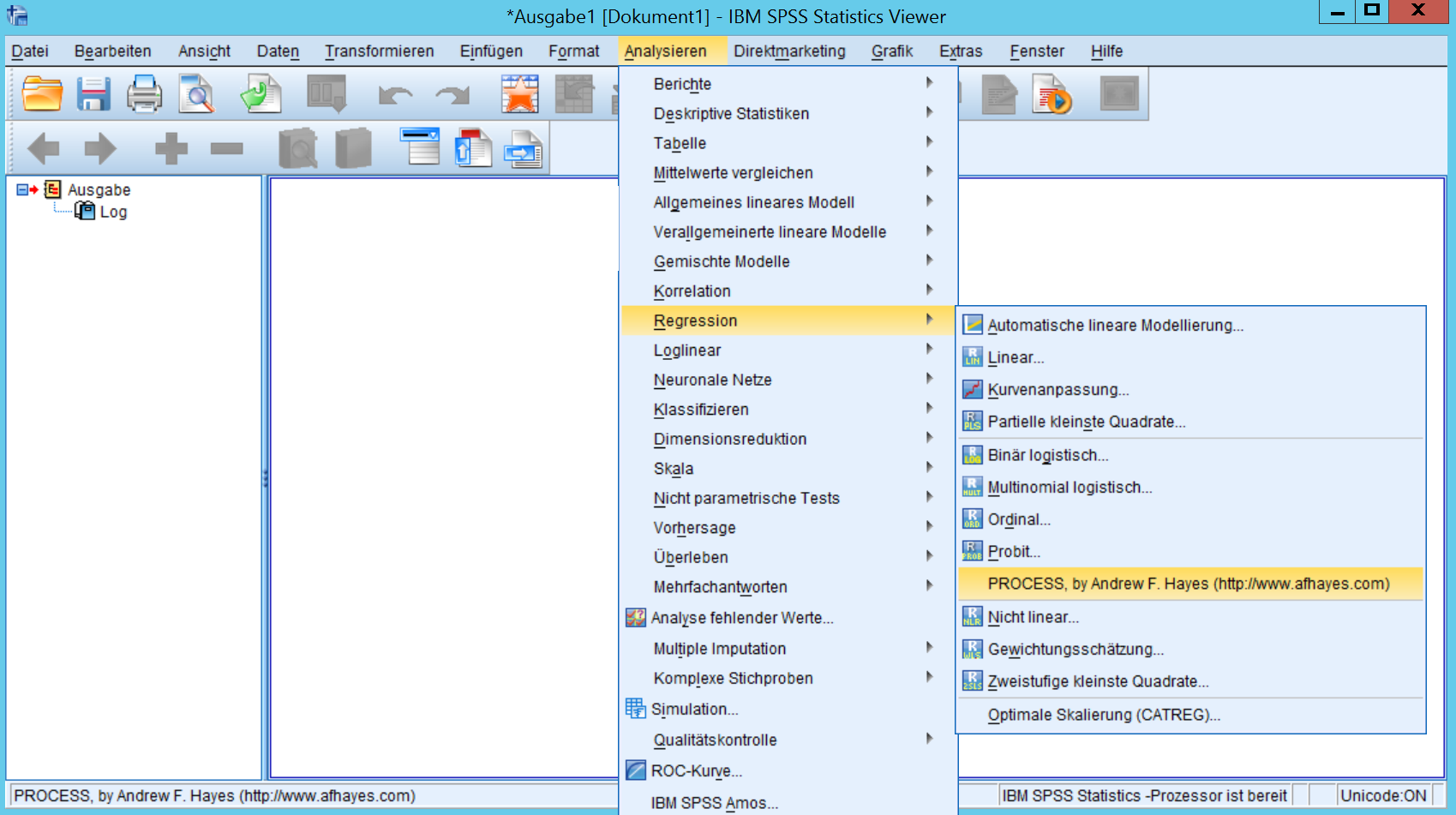Image resolution: width=1456 pixels, height=815 pixels.
Task: Select the Log item in outline
Action: tap(113, 212)
